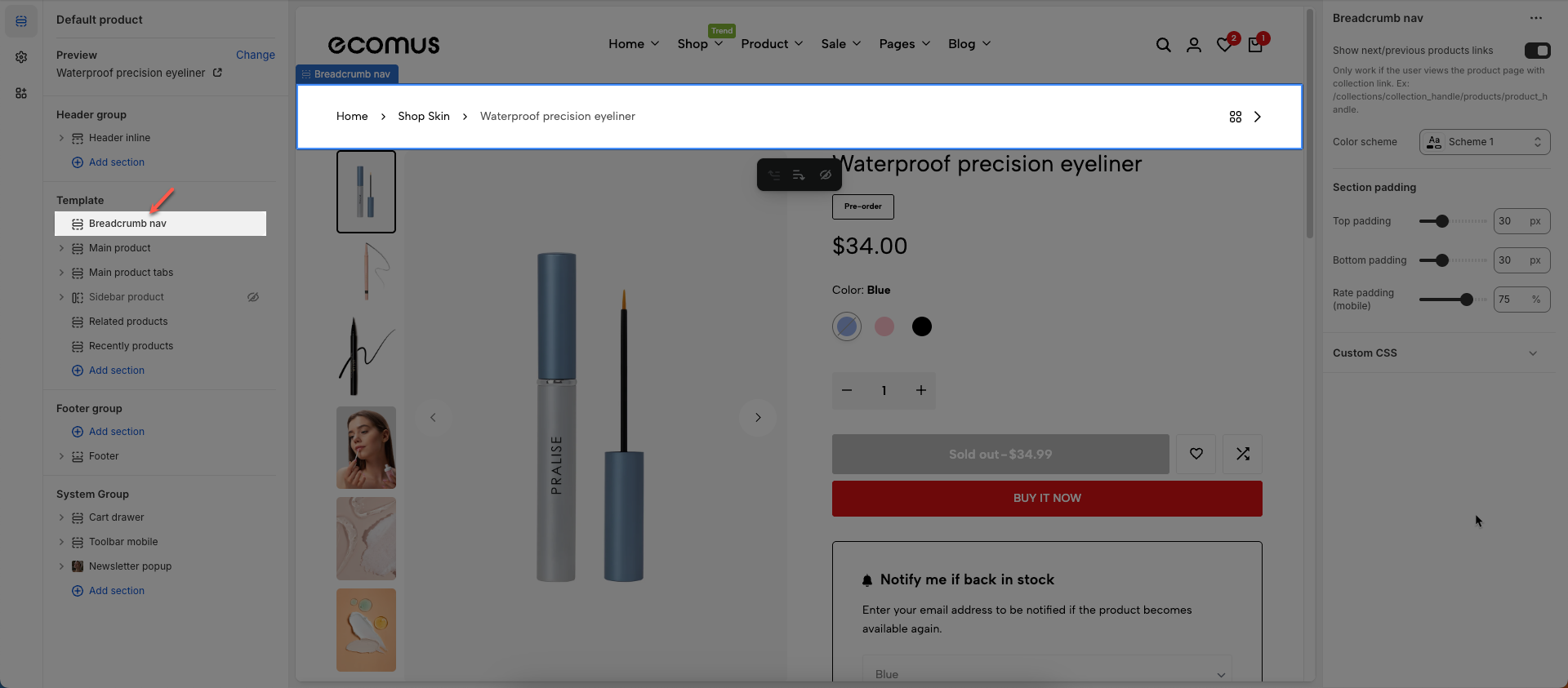The height and width of the screenshot is (688, 1568).
Task: Click the BUY IT NOW button
Action: (x=1047, y=499)
